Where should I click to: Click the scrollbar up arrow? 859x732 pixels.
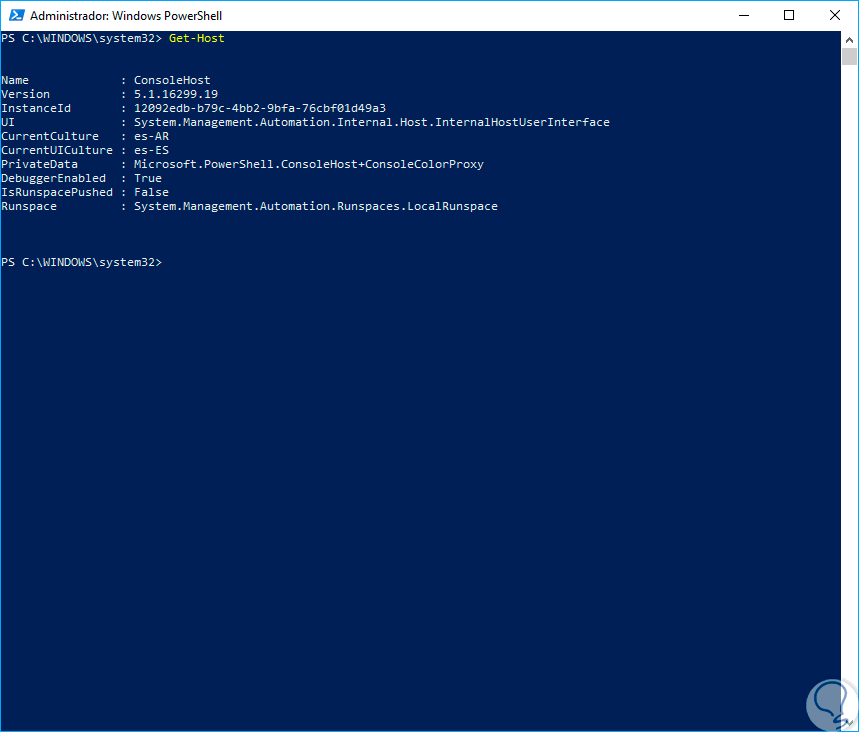[x=849, y=39]
